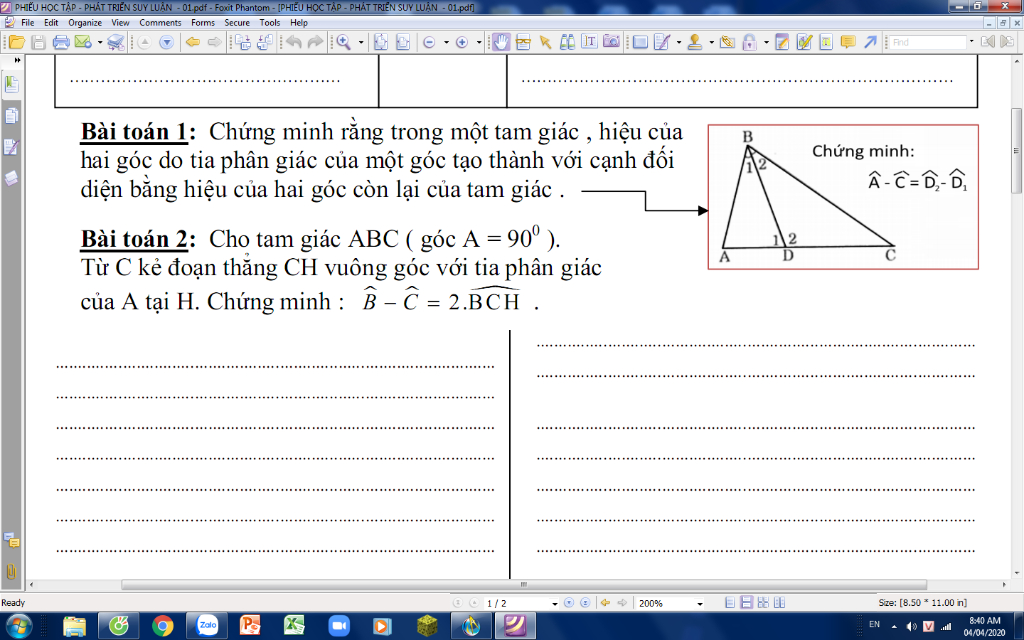Open Zalo from the Windows taskbar
The height and width of the screenshot is (640, 1024).
coord(207,626)
